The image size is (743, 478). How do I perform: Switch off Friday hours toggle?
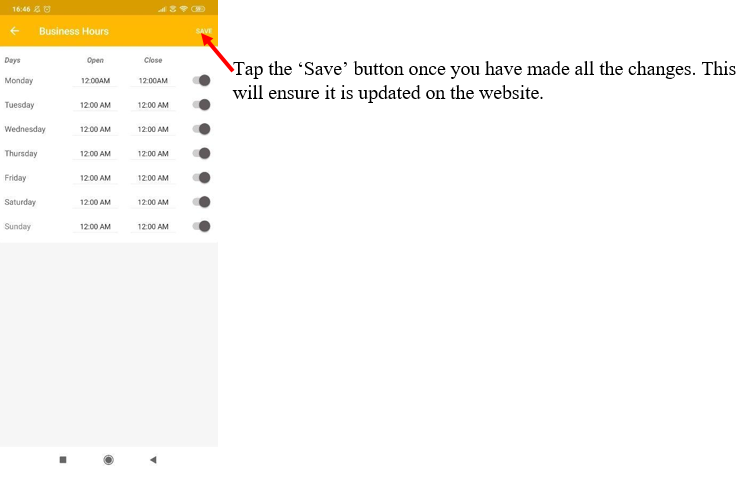[x=202, y=178]
